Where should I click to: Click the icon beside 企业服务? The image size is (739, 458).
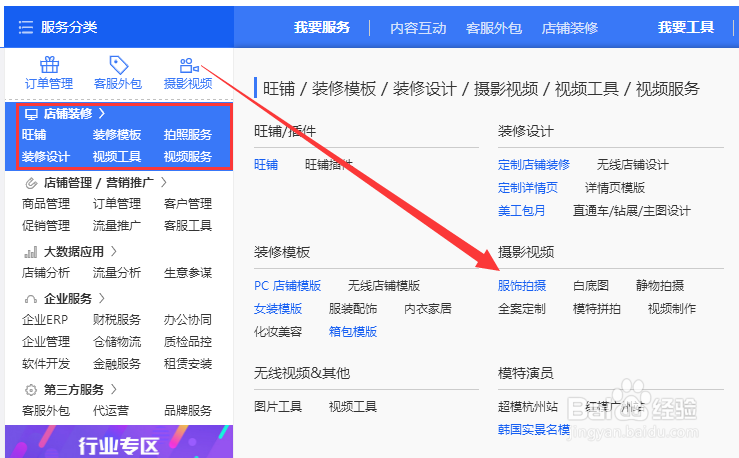[31, 299]
